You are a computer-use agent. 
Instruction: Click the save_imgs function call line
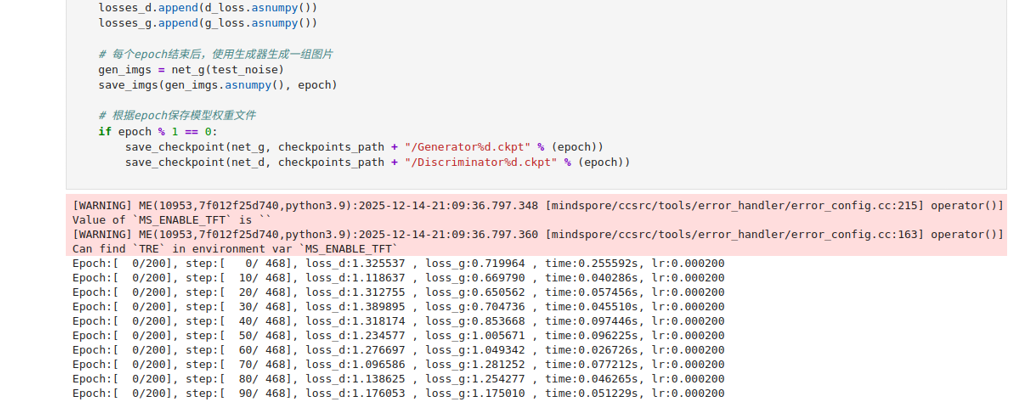[x=217, y=85]
